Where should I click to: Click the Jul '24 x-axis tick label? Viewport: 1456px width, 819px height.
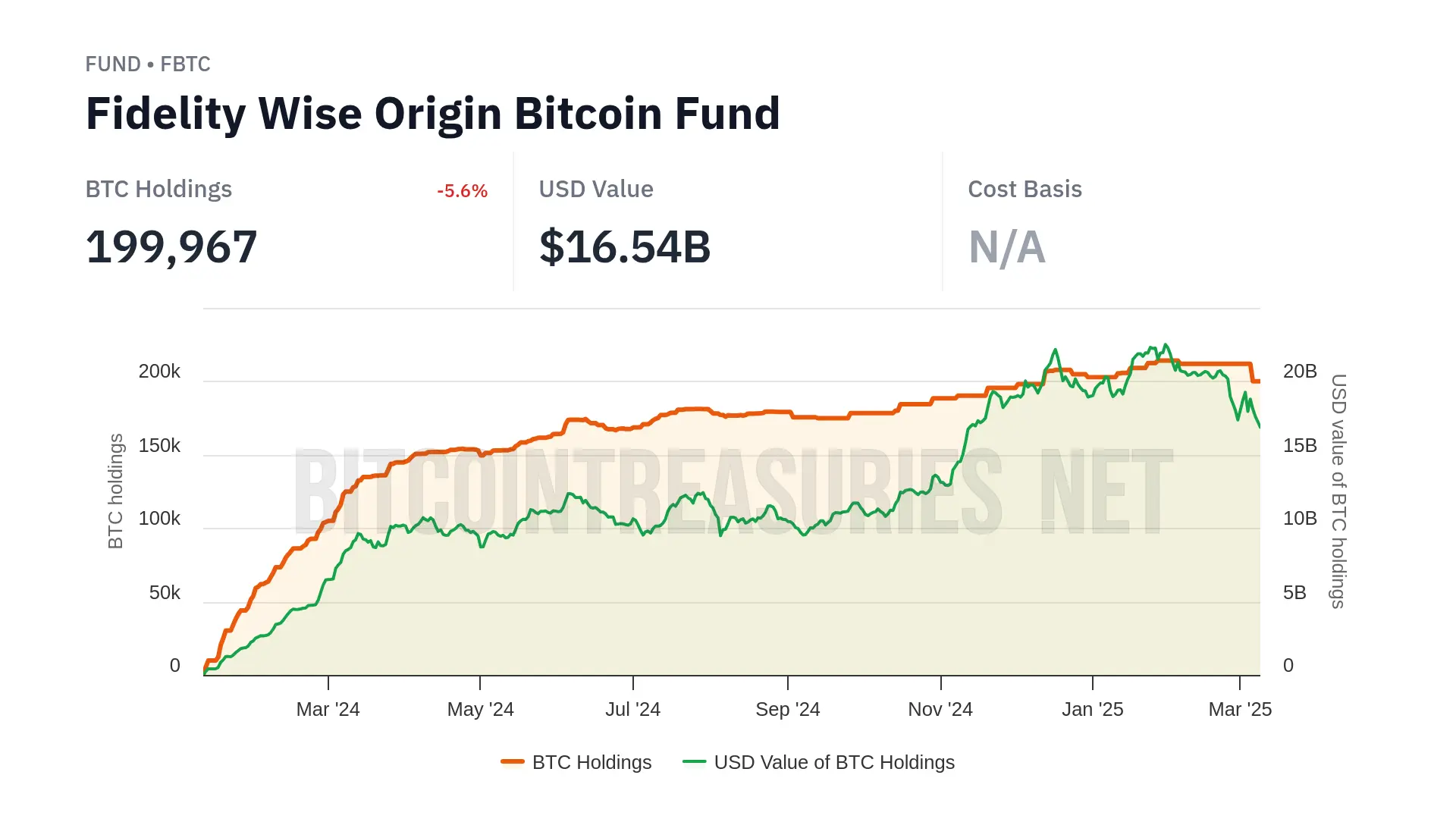[x=632, y=710]
